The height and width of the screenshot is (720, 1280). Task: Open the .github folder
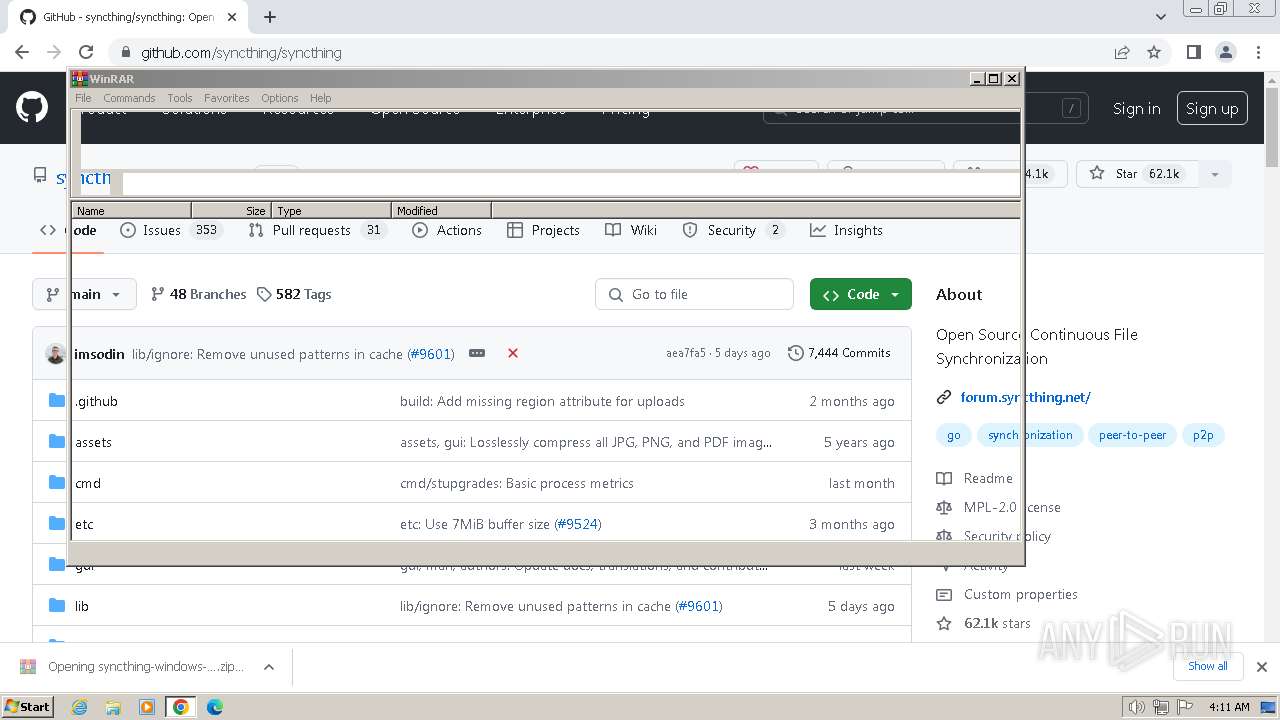pos(96,401)
